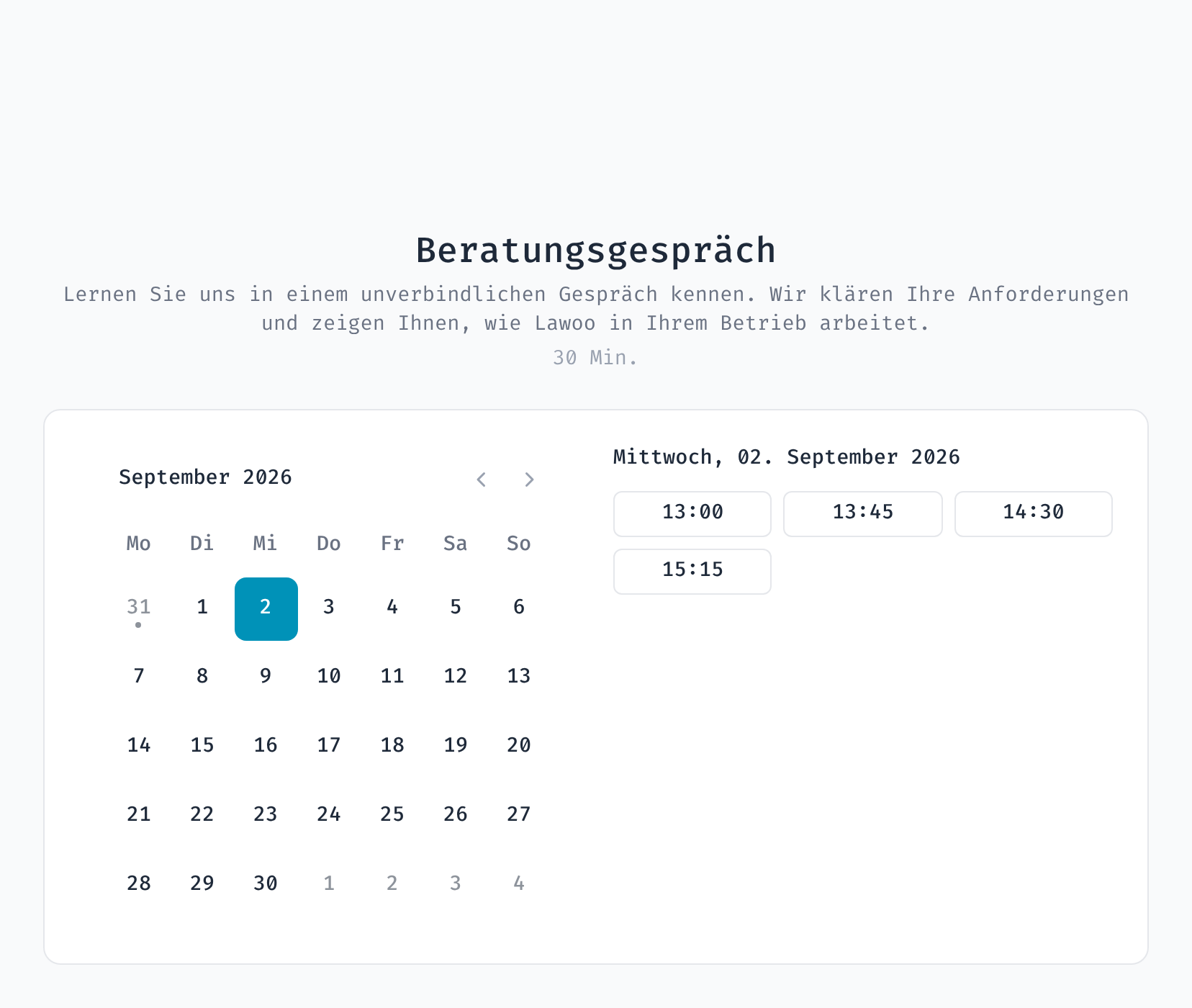Image resolution: width=1192 pixels, height=1008 pixels.
Task: Click the Mi weekday header
Action: coord(266,544)
